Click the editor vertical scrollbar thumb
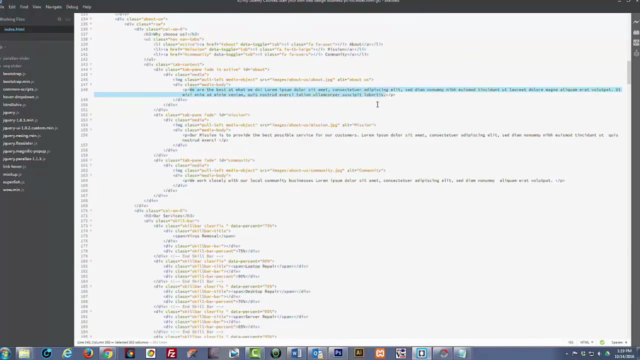This screenshot has height=360, width=640. (x=629, y=72)
